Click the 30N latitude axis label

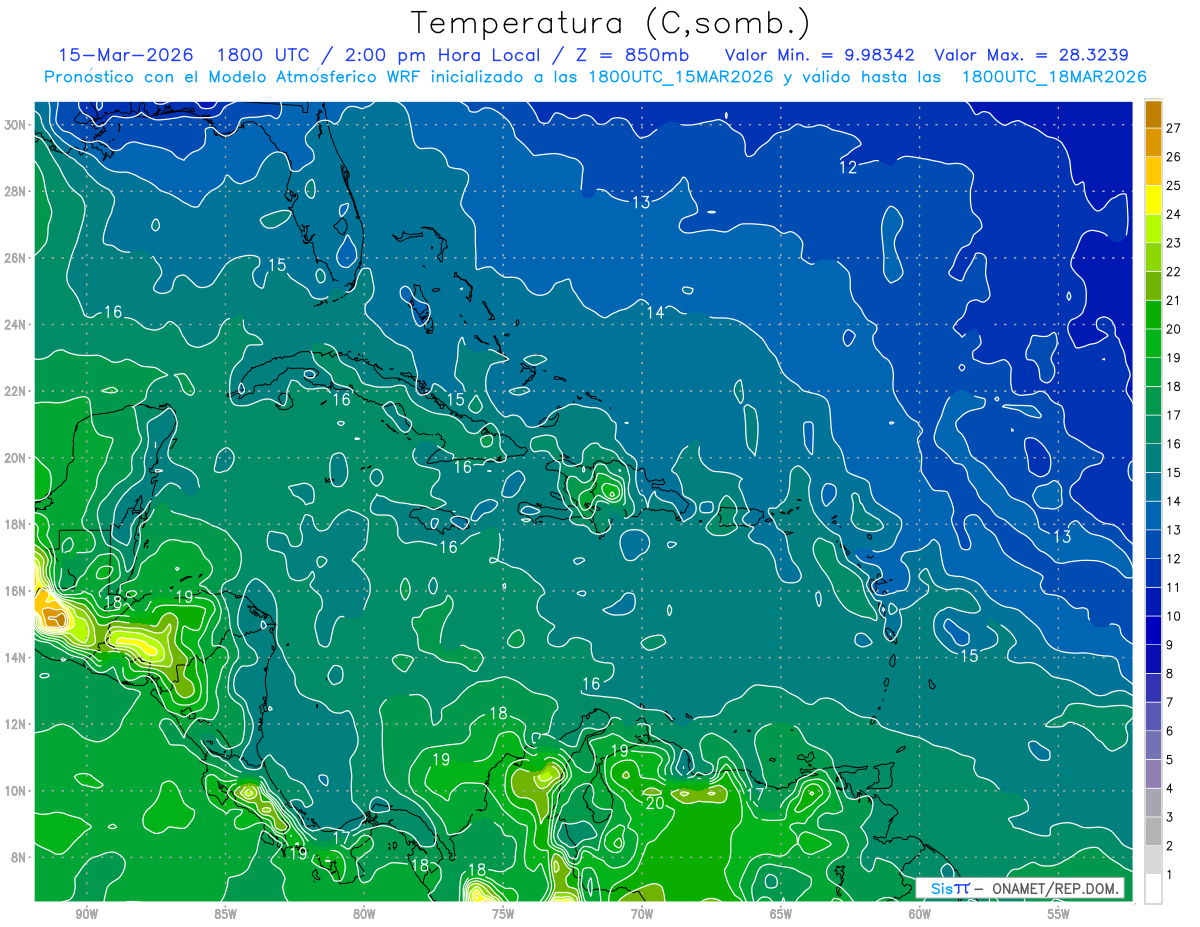tap(16, 124)
